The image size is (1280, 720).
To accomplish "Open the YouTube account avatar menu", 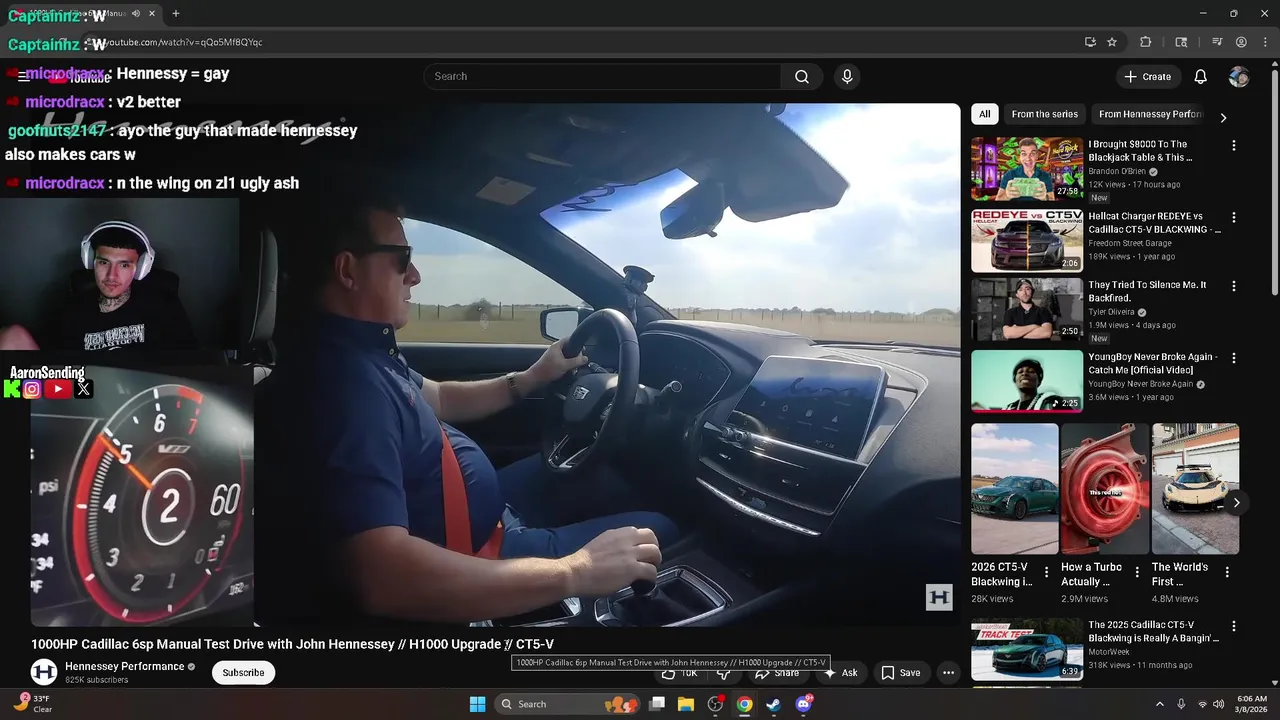I will 1239,77.
